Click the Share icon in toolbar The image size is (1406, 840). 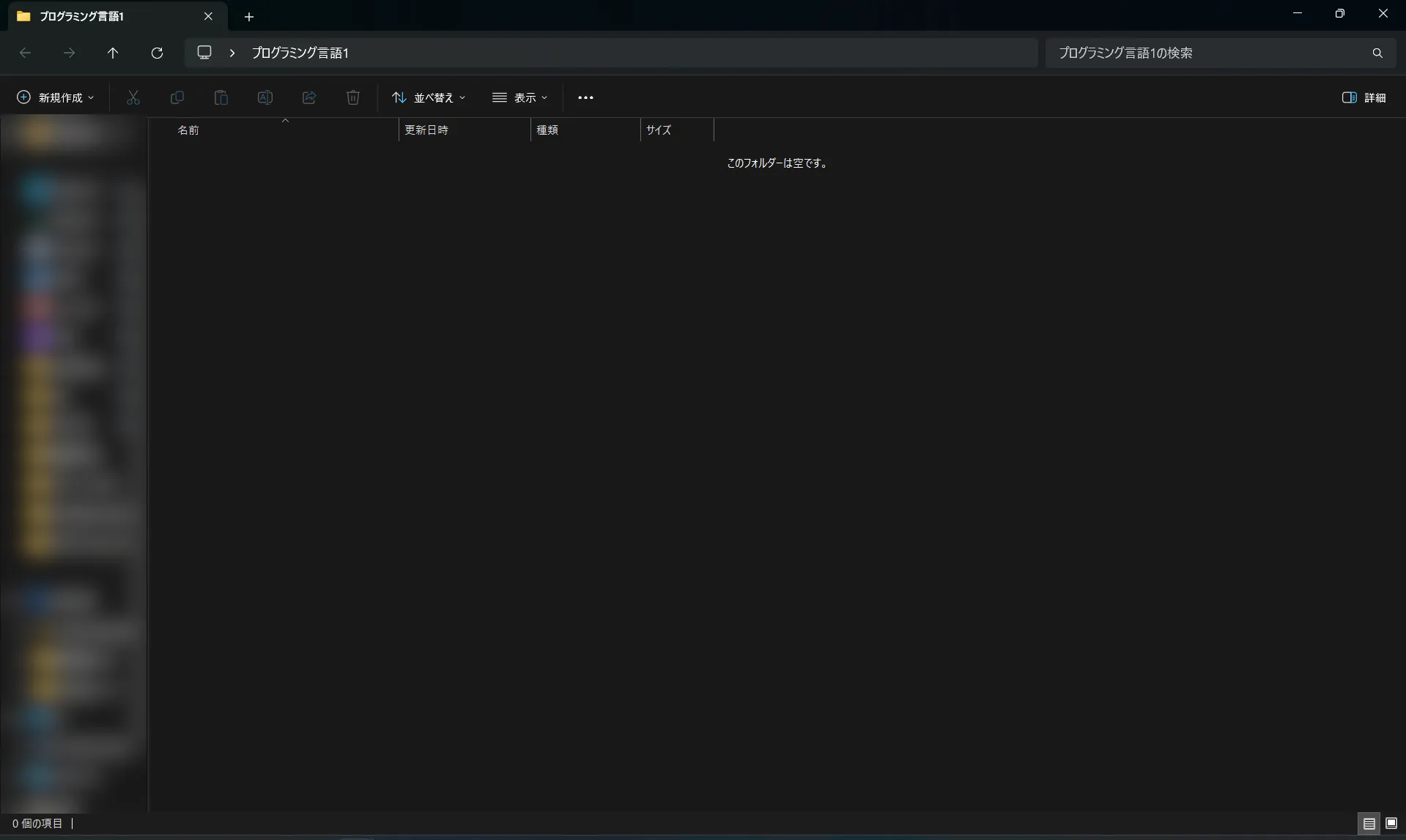(x=309, y=97)
